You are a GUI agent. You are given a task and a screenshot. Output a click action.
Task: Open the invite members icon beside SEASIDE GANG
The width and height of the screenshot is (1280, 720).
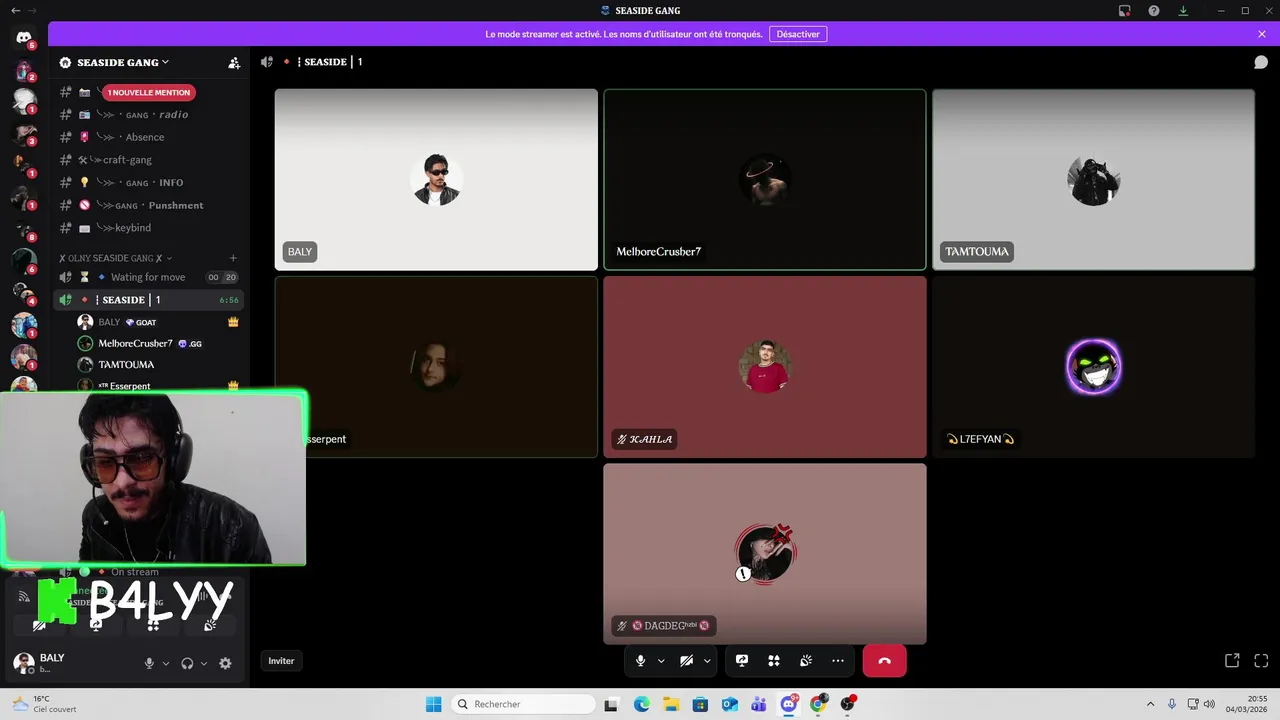pyautogui.click(x=234, y=62)
